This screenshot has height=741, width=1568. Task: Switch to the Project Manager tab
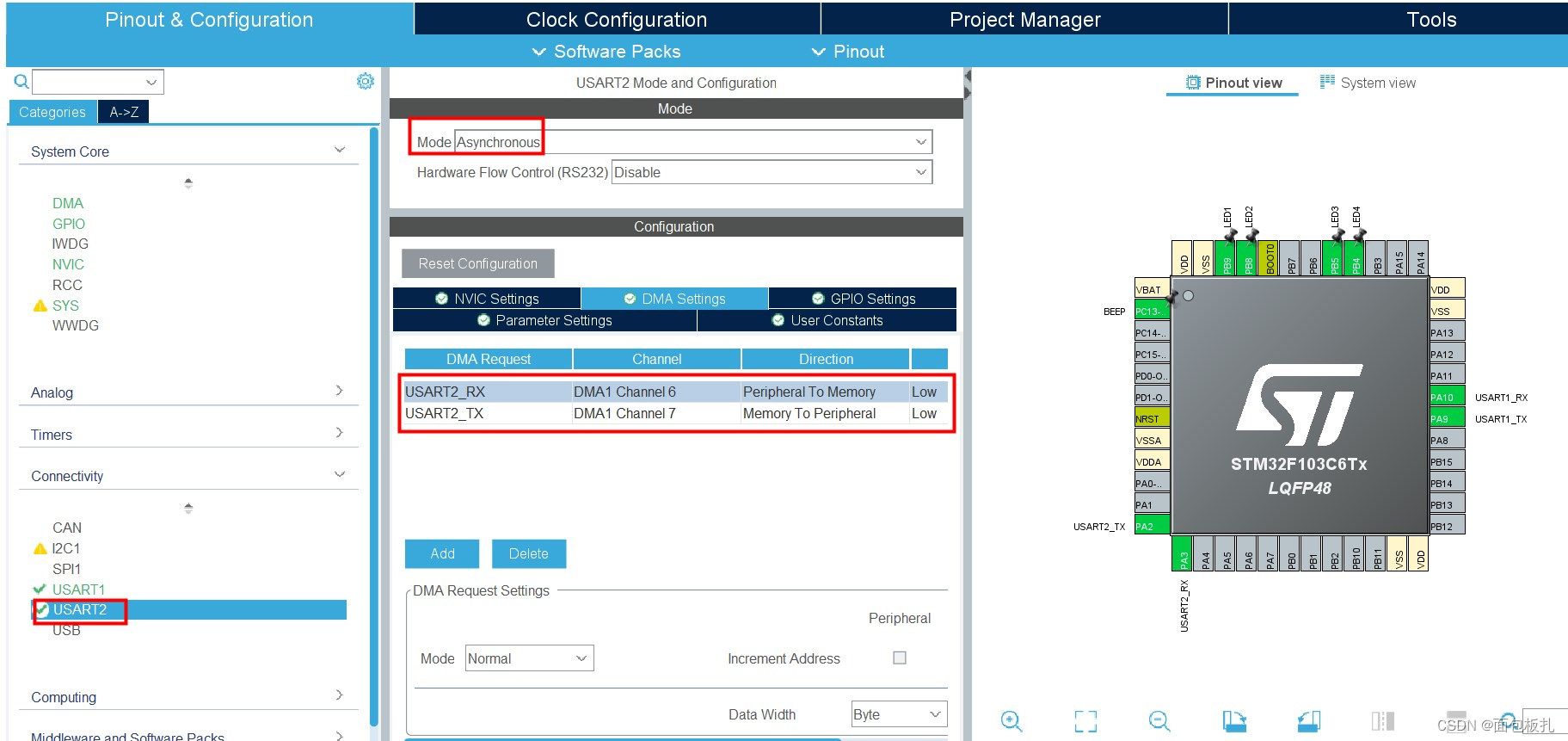pos(1024,19)
